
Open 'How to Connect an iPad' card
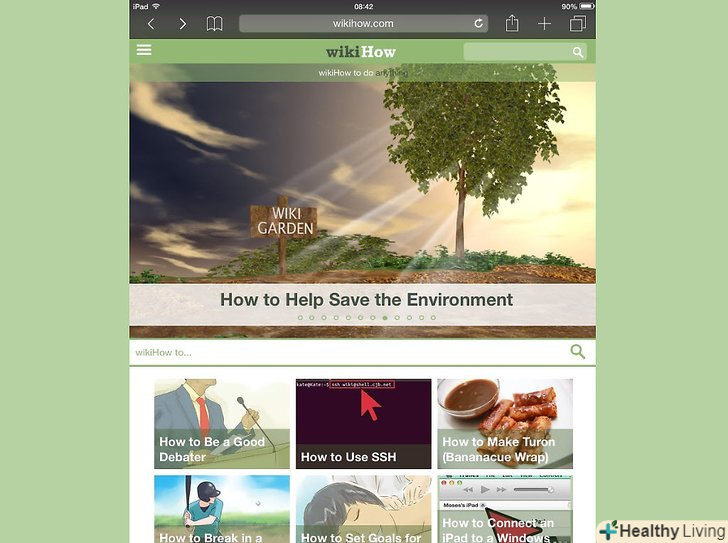pos(505,509)
